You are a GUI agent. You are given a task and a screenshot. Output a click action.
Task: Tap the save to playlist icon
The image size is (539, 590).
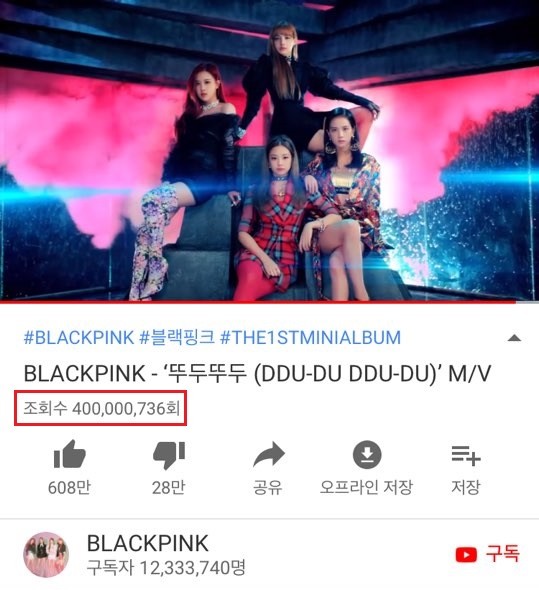point(466,455)
